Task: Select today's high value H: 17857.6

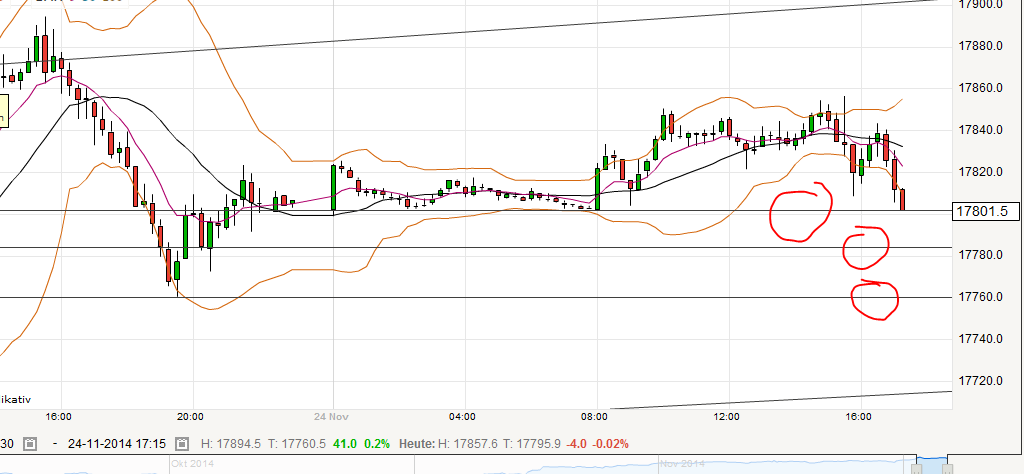Action: 468,444
